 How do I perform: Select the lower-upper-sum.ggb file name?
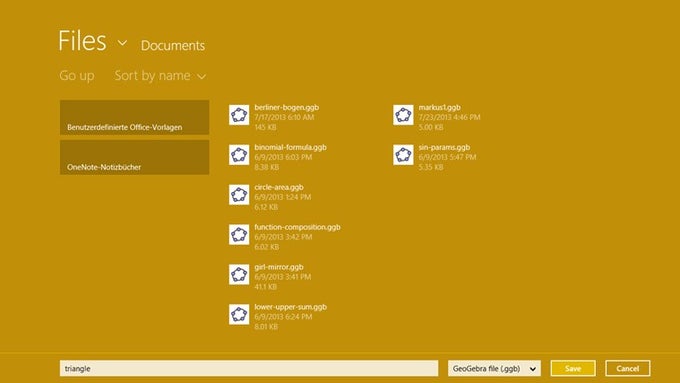click(291, 307)
